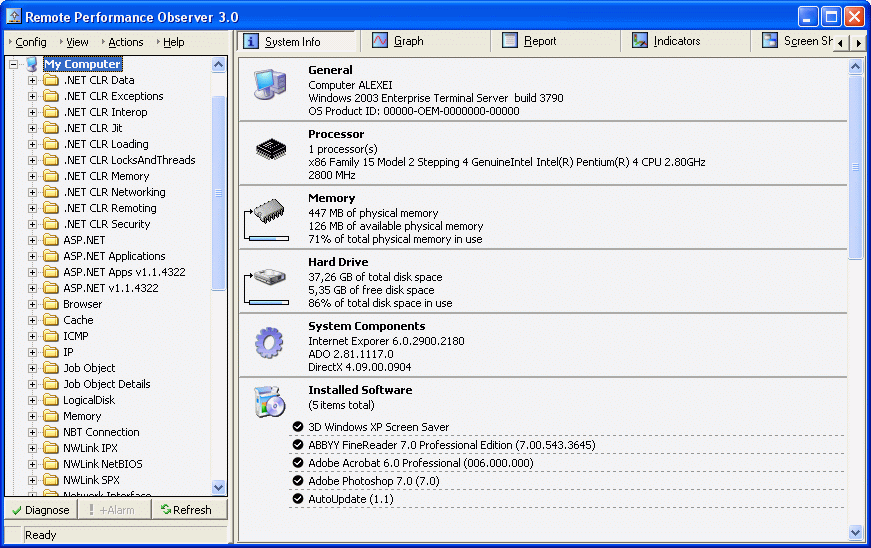Switch to the Indicators tab
This screenshot has height=548, width=871.
click(684, 41)
